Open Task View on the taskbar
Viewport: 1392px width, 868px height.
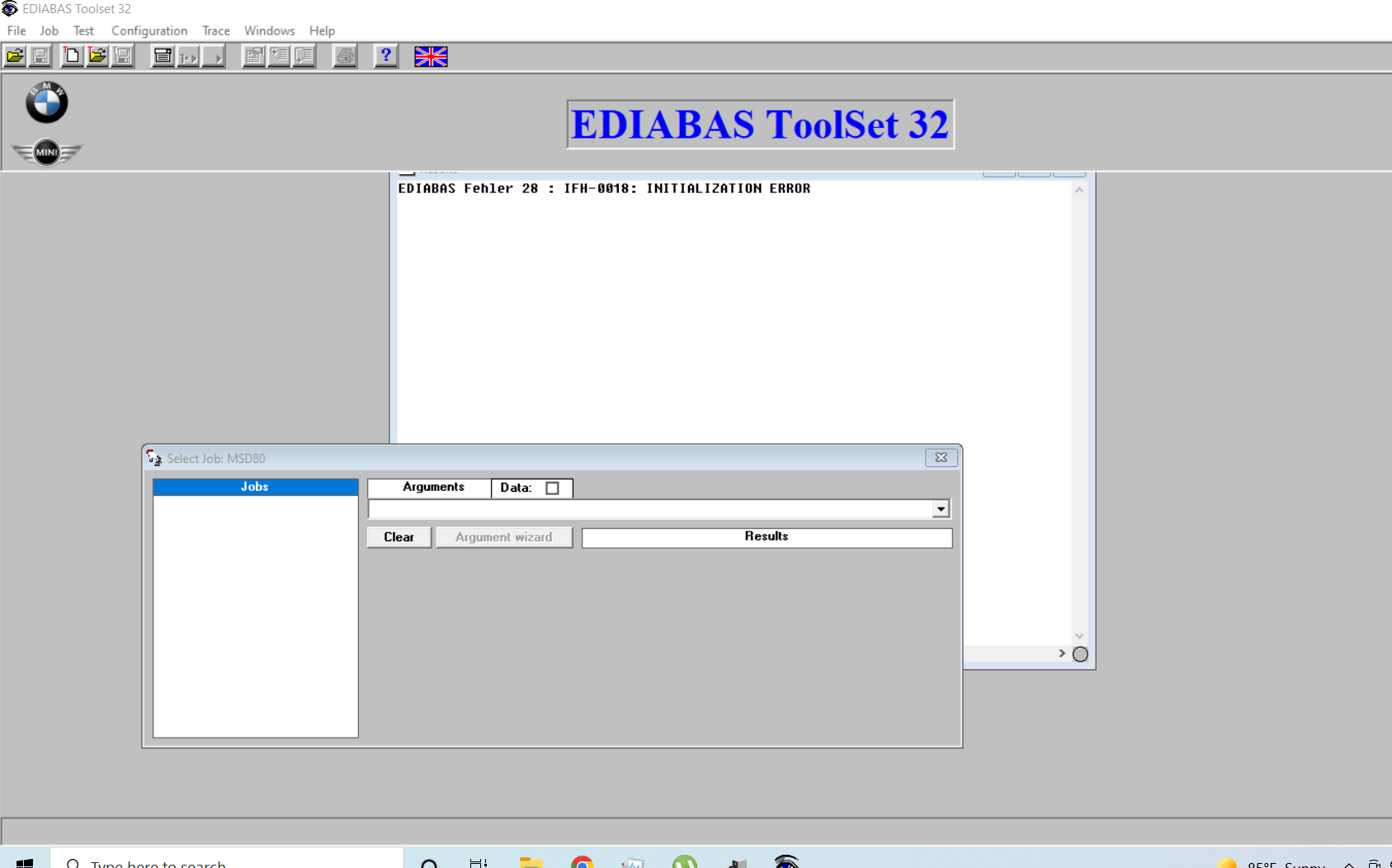[x=479, y=862]
